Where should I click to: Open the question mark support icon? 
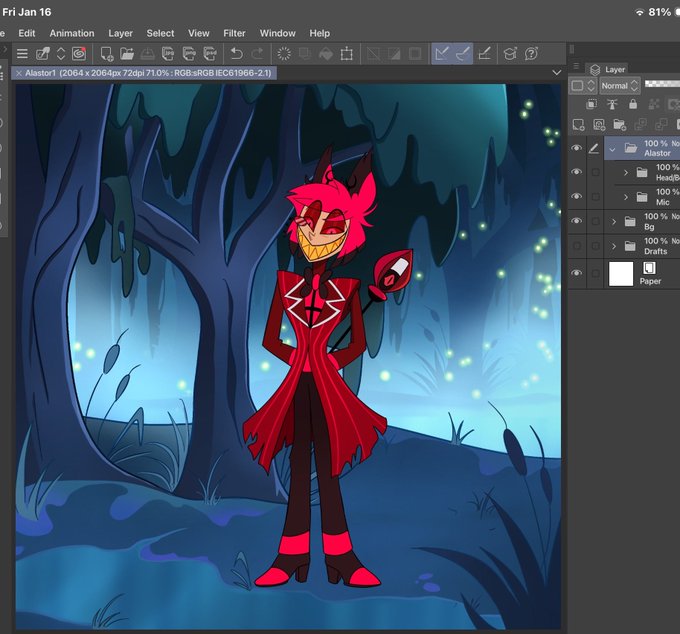(x=531, y=54)
